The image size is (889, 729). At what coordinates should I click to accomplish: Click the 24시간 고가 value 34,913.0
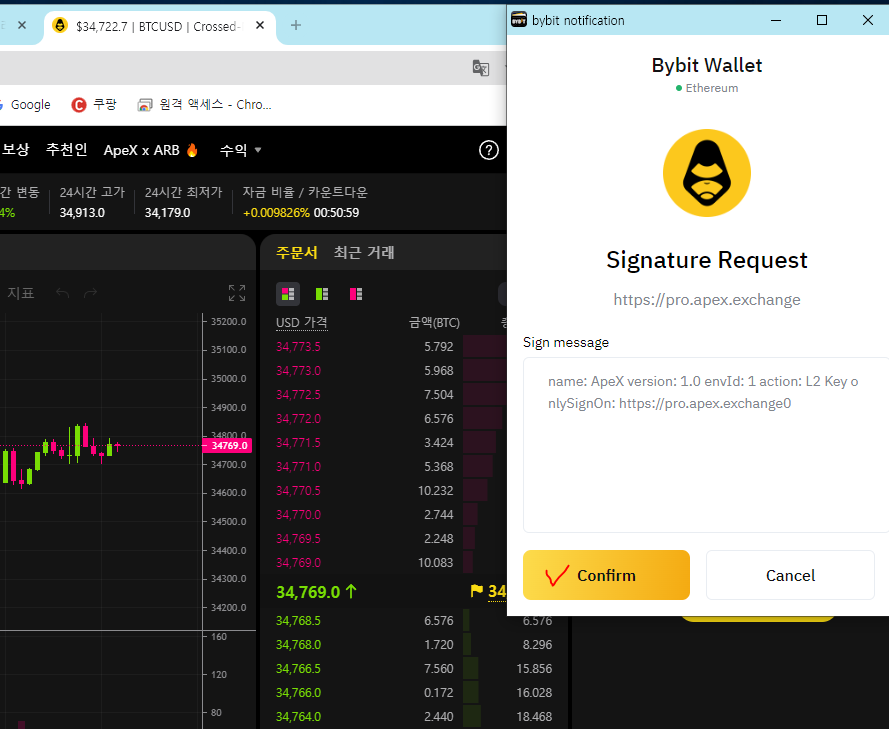click(82, 213)
